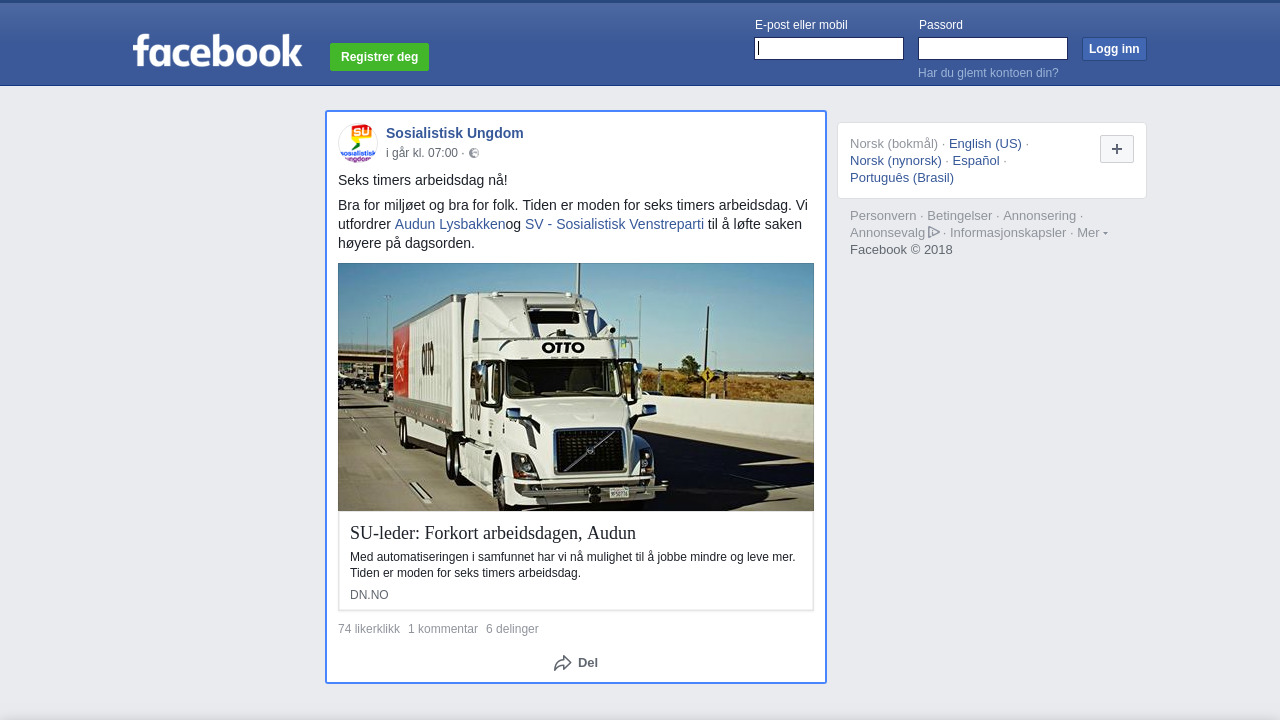The image size is (1280, 720).
Task: Click the Facebook logo
Action: (x=217, y=51)
